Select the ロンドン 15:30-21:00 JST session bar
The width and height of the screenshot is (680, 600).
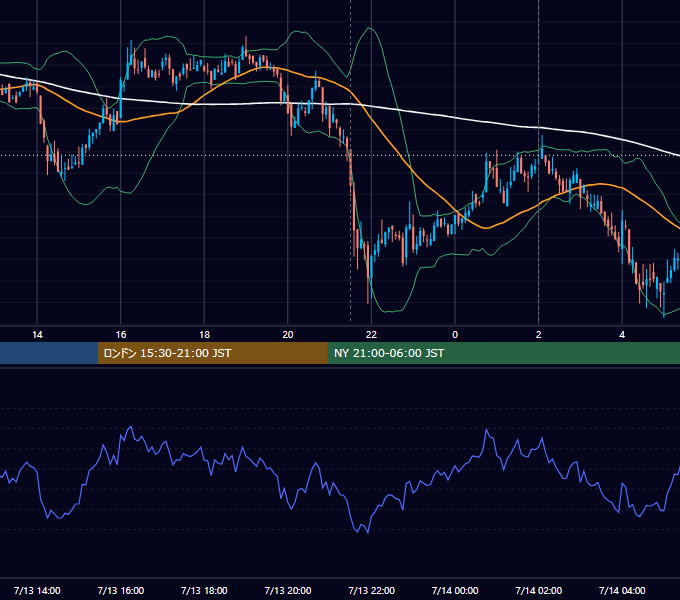[x=212, y=353]
